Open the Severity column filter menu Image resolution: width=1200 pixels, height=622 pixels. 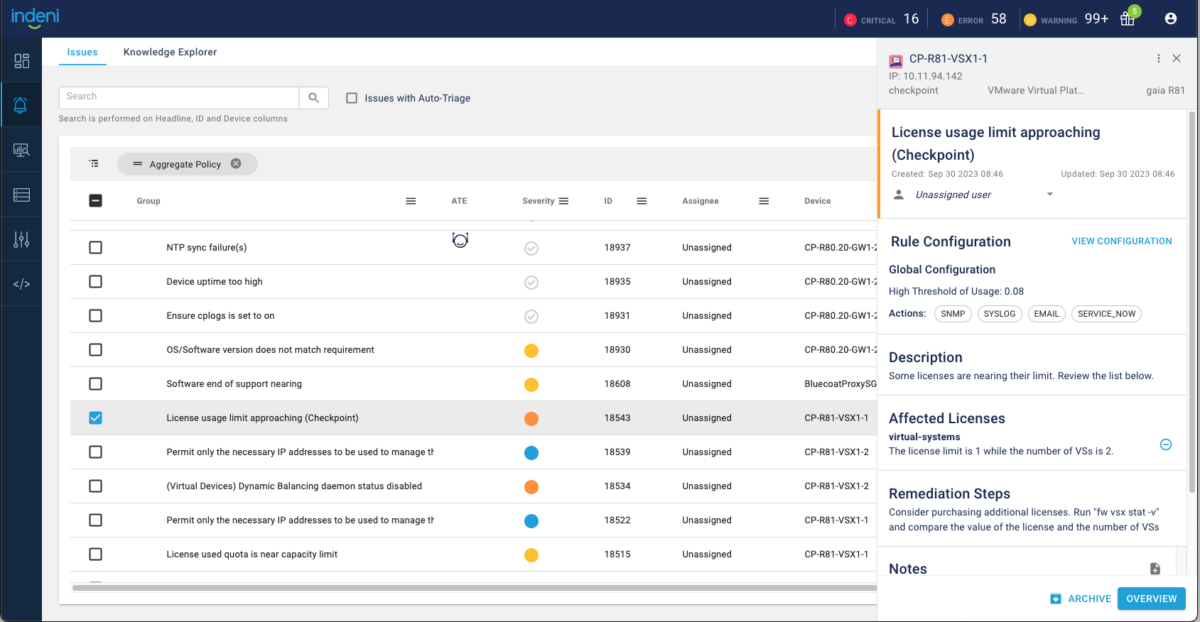566,200
